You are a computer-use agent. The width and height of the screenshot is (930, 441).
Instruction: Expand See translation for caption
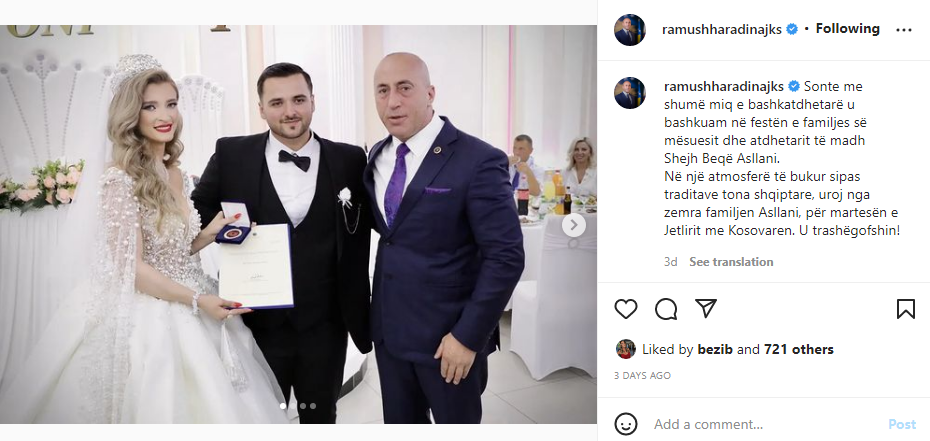point(731,262)
